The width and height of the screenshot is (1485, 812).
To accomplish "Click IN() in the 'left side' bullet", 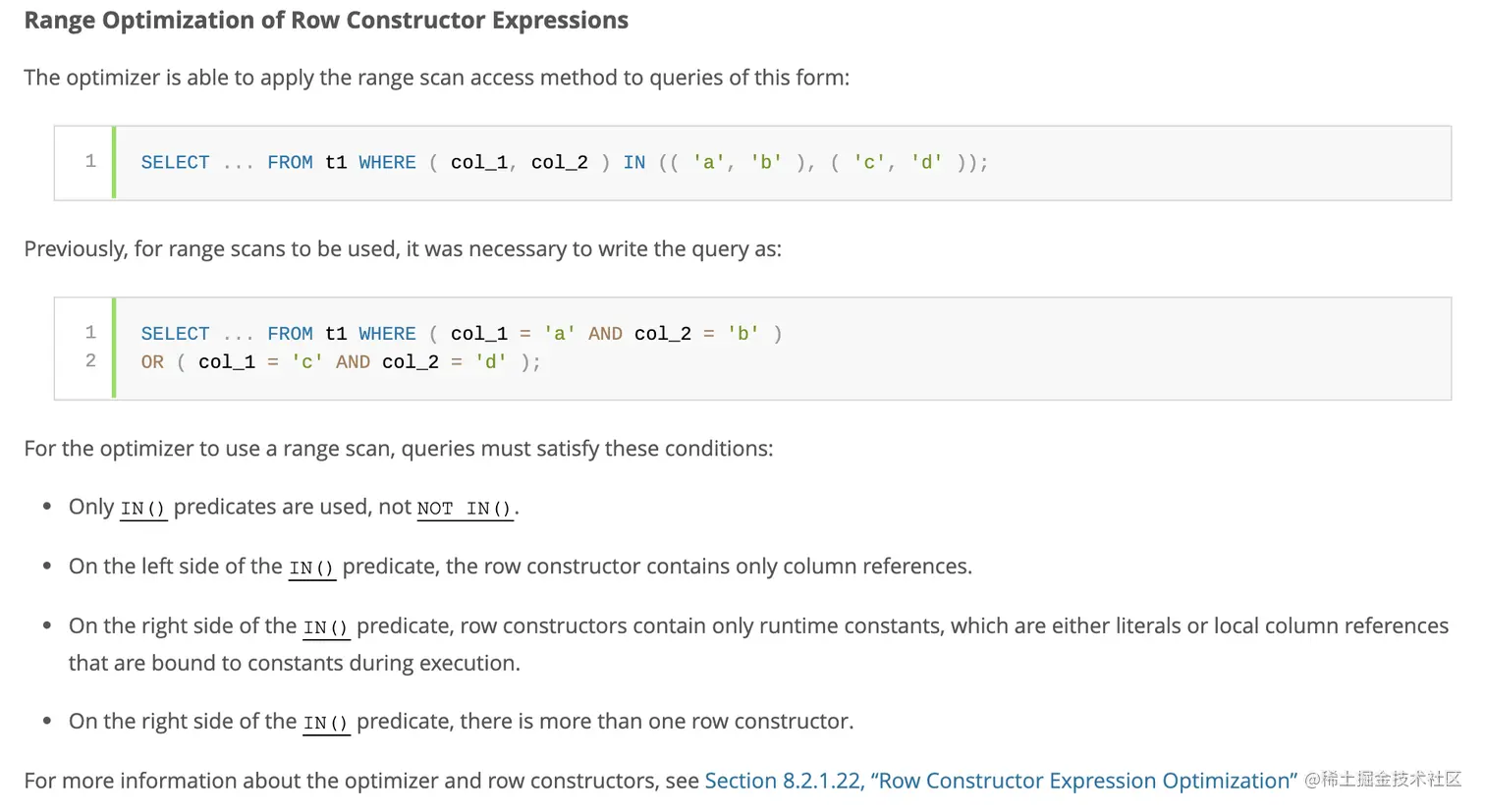I will click(311, 568).
